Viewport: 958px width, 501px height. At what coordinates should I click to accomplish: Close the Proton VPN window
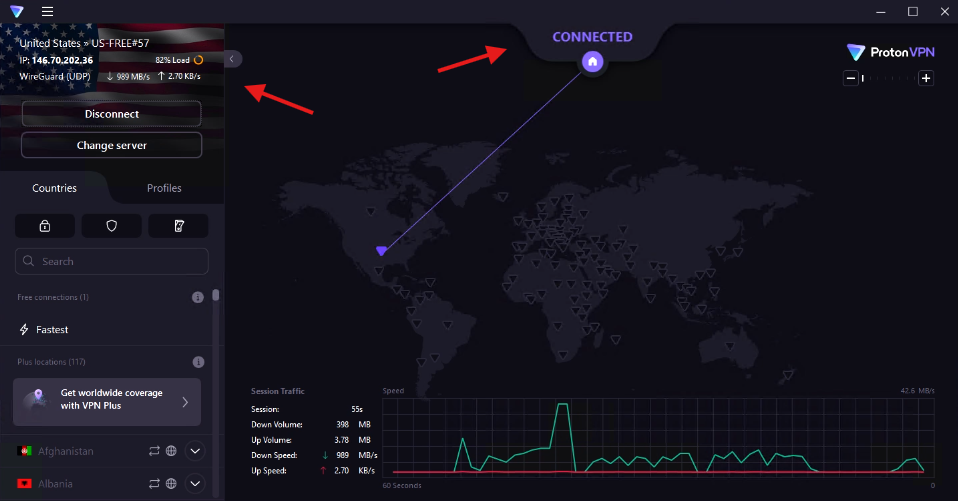click(x=945, y=12)
